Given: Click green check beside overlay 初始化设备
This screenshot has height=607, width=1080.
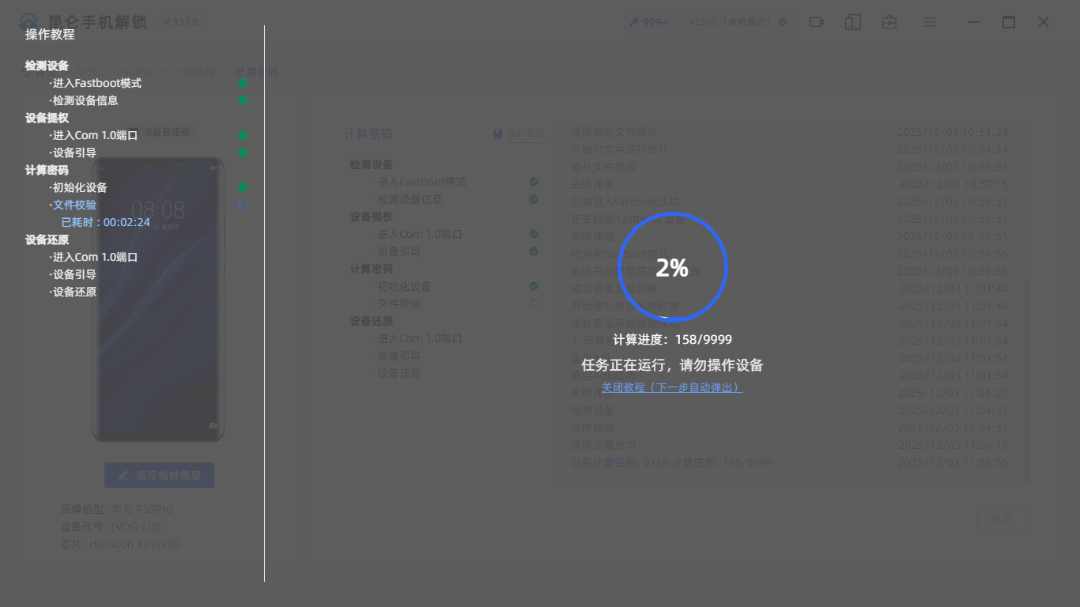Looking at the screenshot, I should (243, 187).
